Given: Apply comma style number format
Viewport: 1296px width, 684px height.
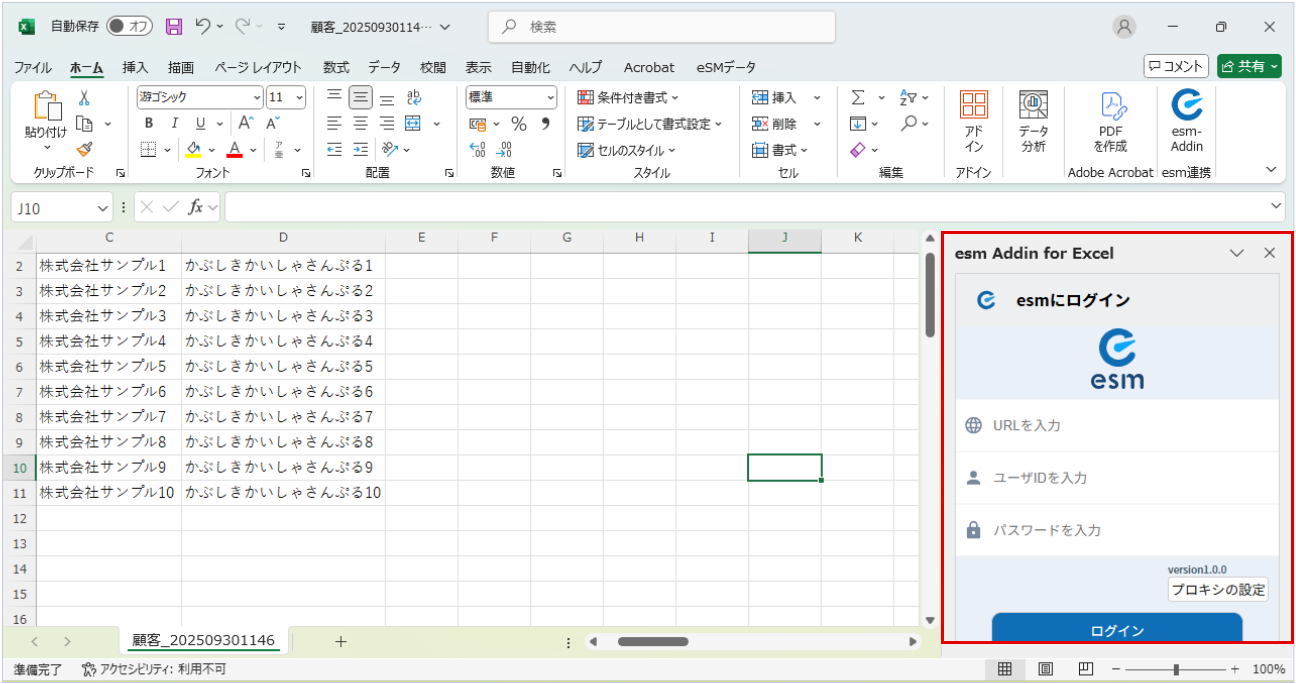Looking at the screenshot, I should (x=545, y=124).
